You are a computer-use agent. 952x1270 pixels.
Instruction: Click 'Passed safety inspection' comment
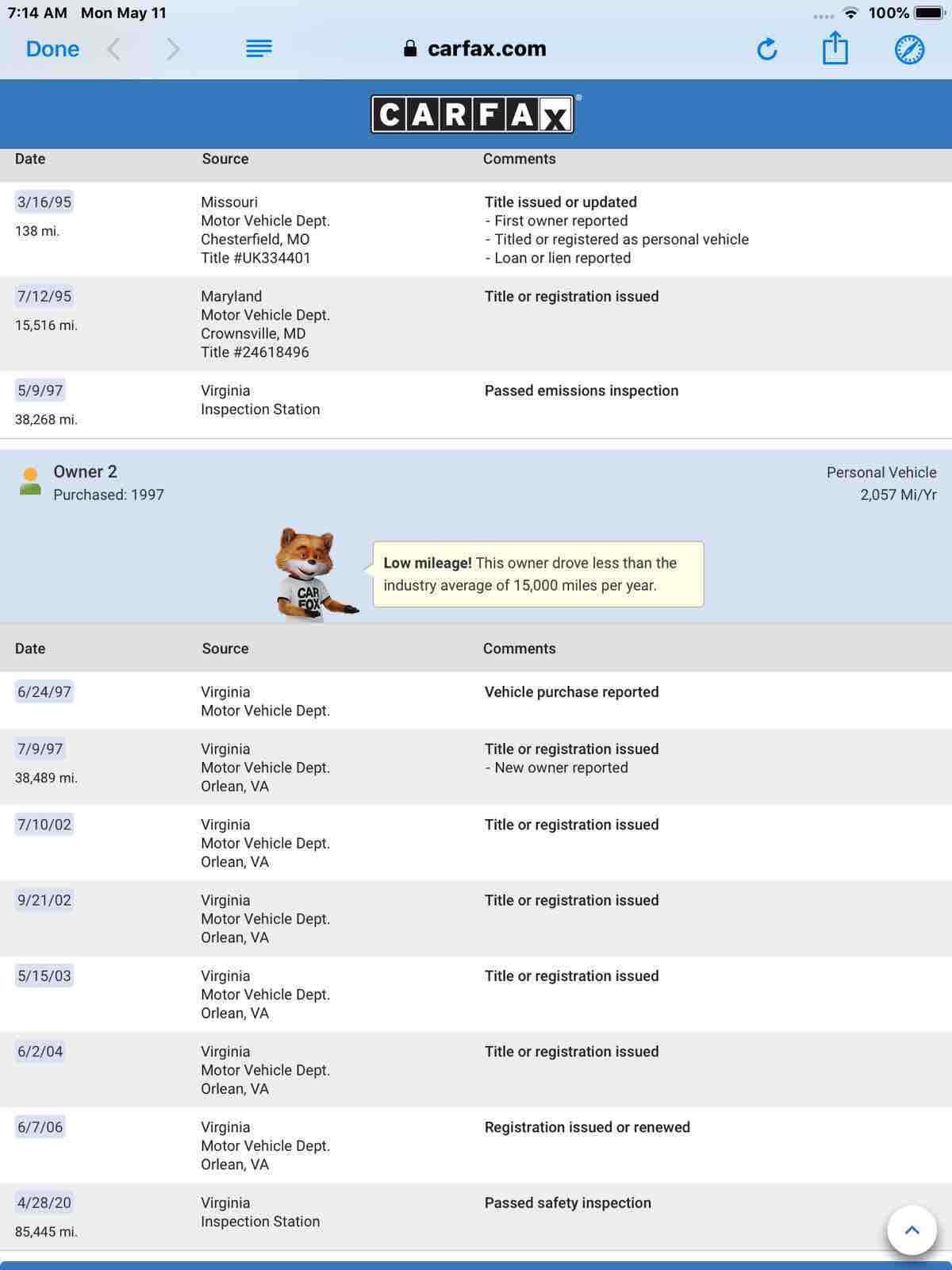[x=567, y=1203]
